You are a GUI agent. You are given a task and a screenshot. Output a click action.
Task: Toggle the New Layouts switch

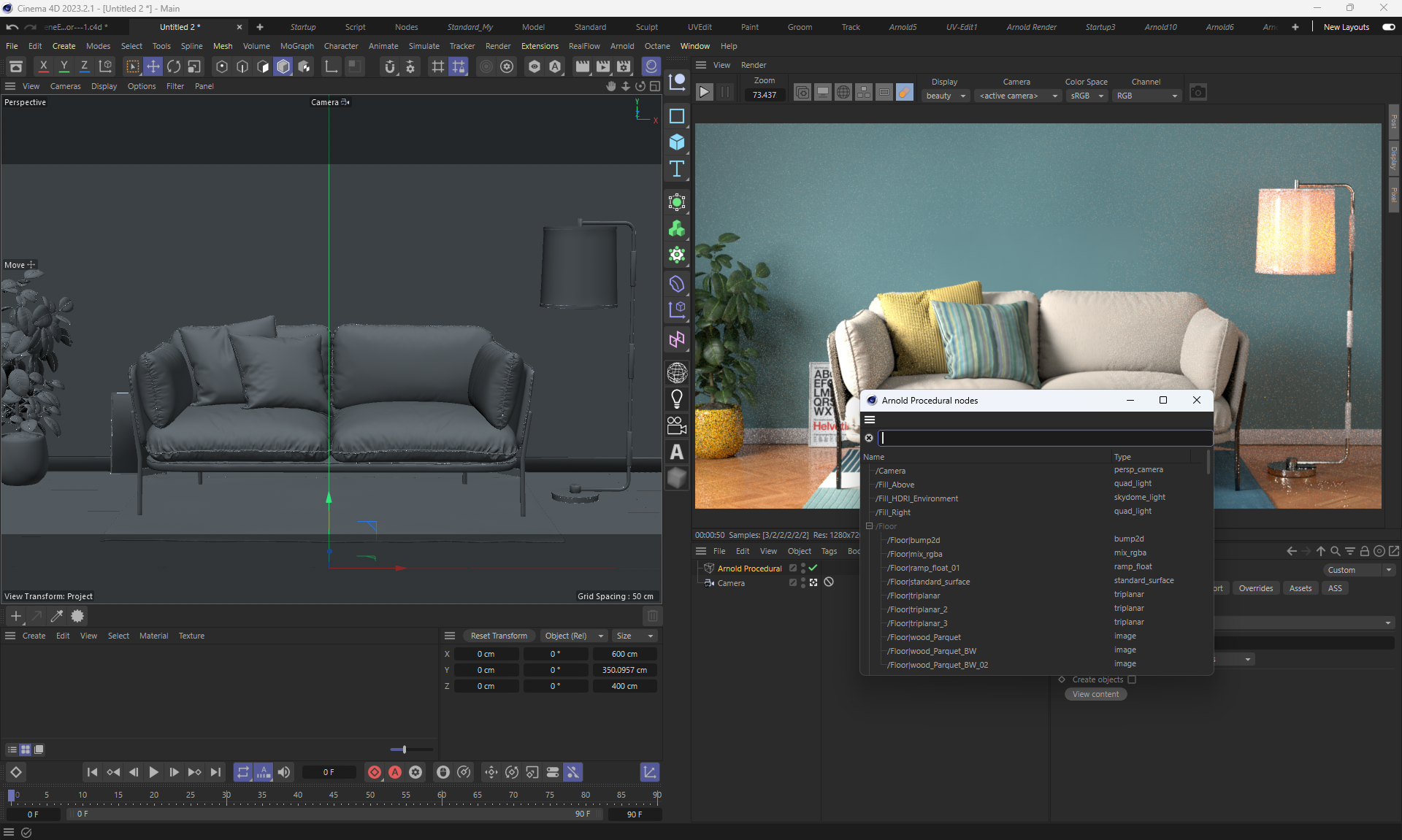point(1388,27)
